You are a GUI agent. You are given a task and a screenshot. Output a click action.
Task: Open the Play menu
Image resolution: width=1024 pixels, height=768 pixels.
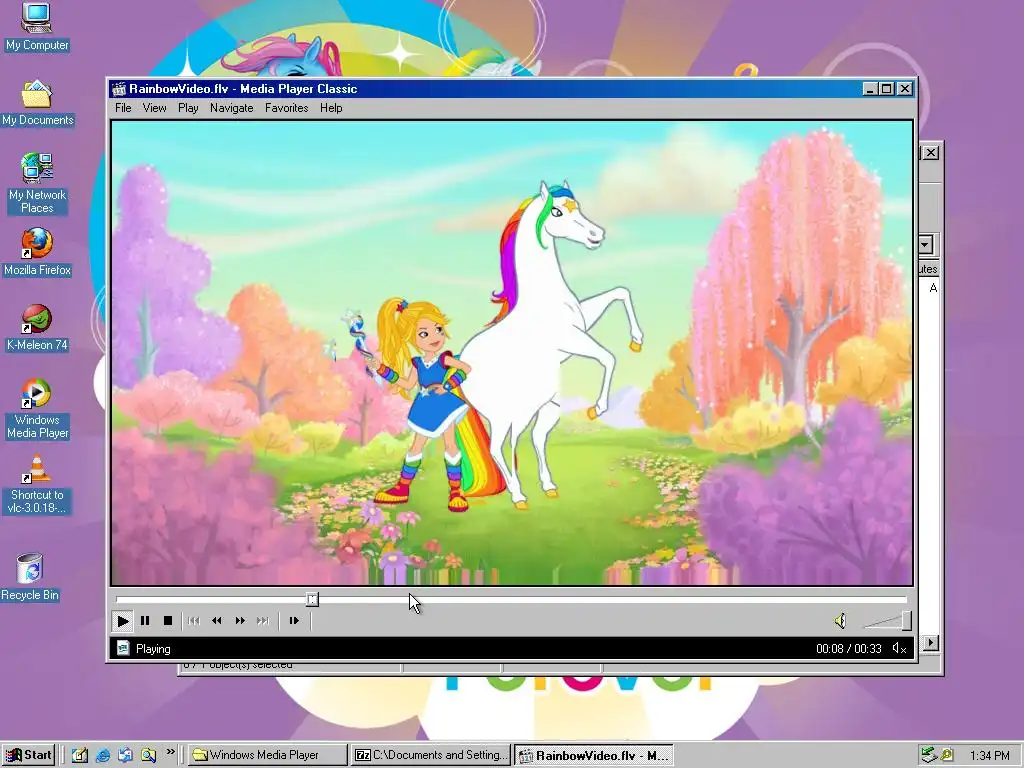(x=188, y=108)
